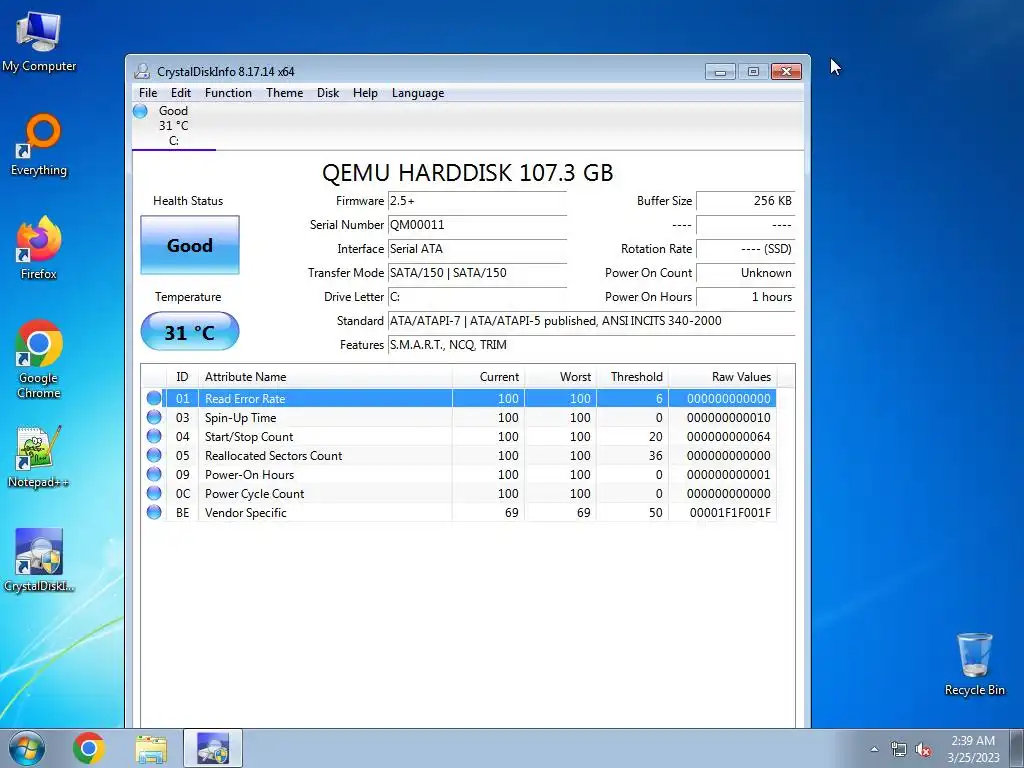Click raw value 00001F1F001F

tap(729, 513)
